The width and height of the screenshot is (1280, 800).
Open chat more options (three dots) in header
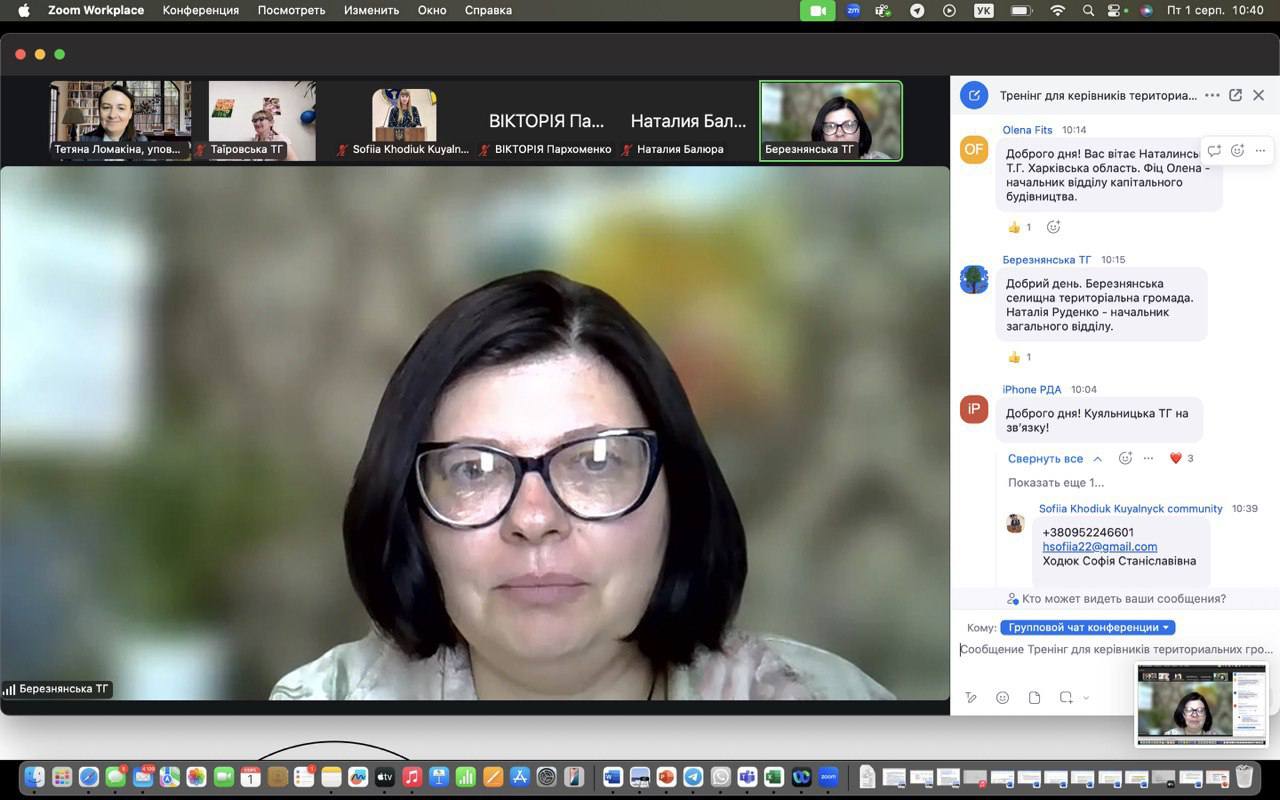(1212, 95)
